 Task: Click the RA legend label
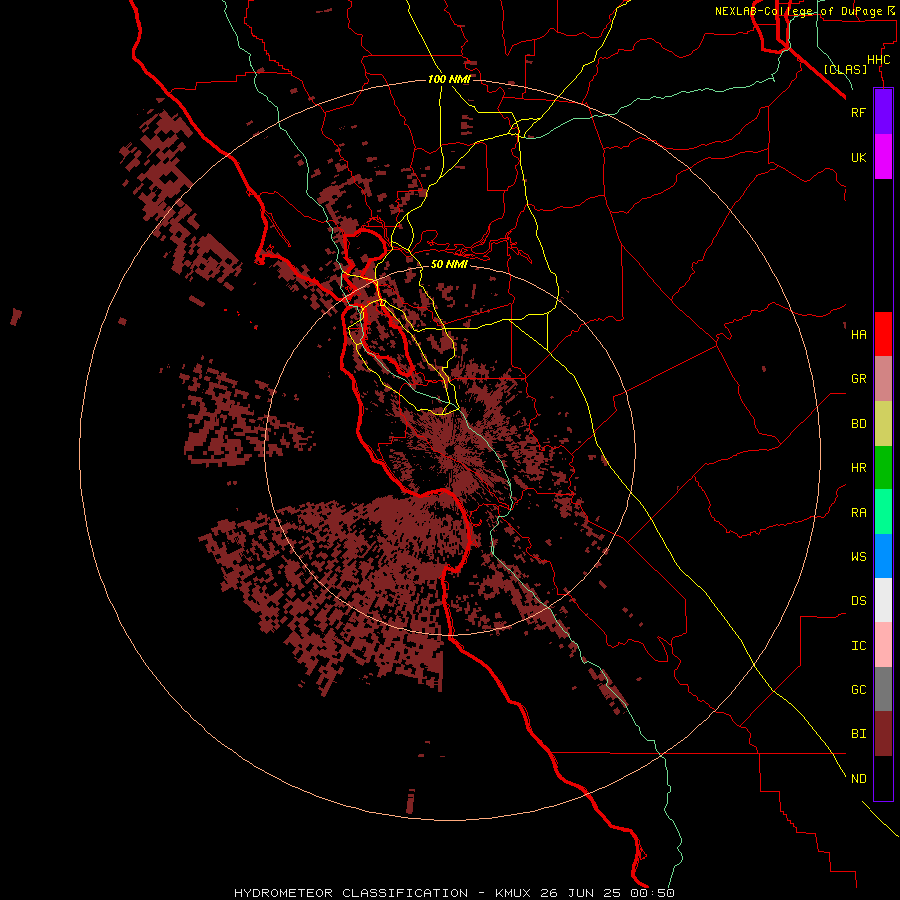858,513
